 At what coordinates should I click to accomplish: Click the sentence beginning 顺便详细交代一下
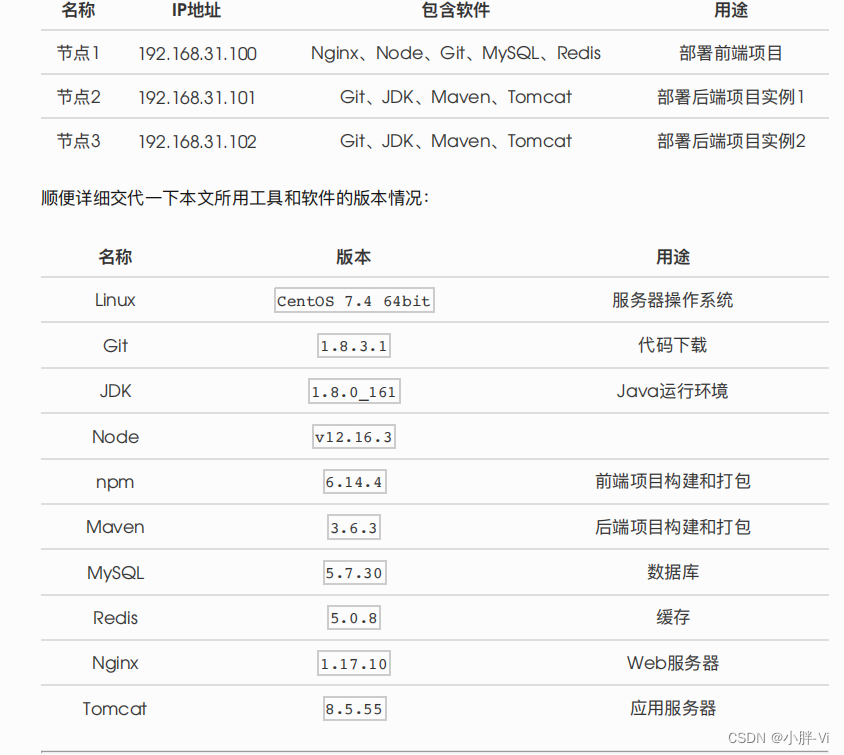[235, 198]
